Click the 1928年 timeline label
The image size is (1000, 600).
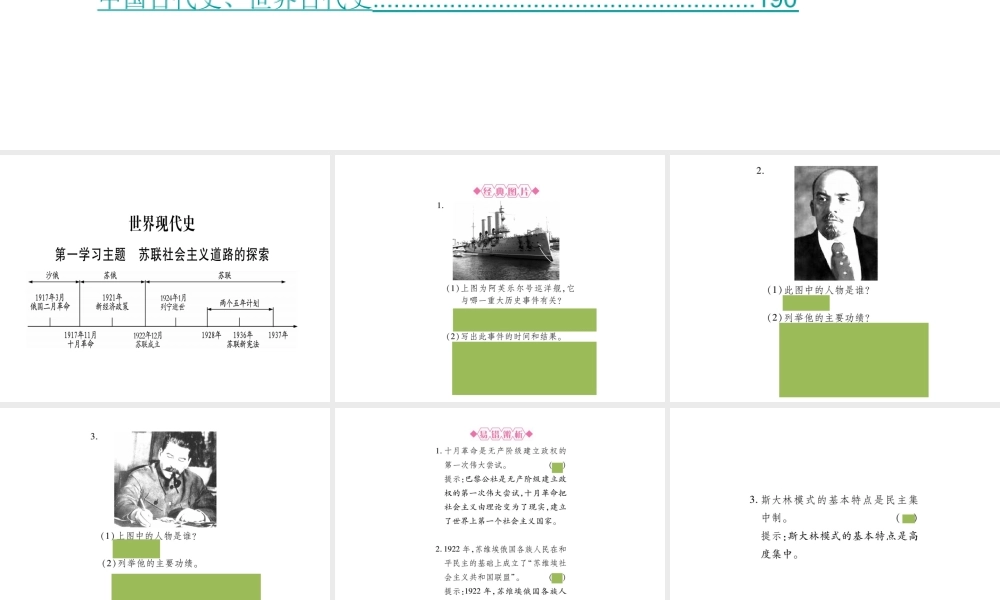tap(211, 335)
